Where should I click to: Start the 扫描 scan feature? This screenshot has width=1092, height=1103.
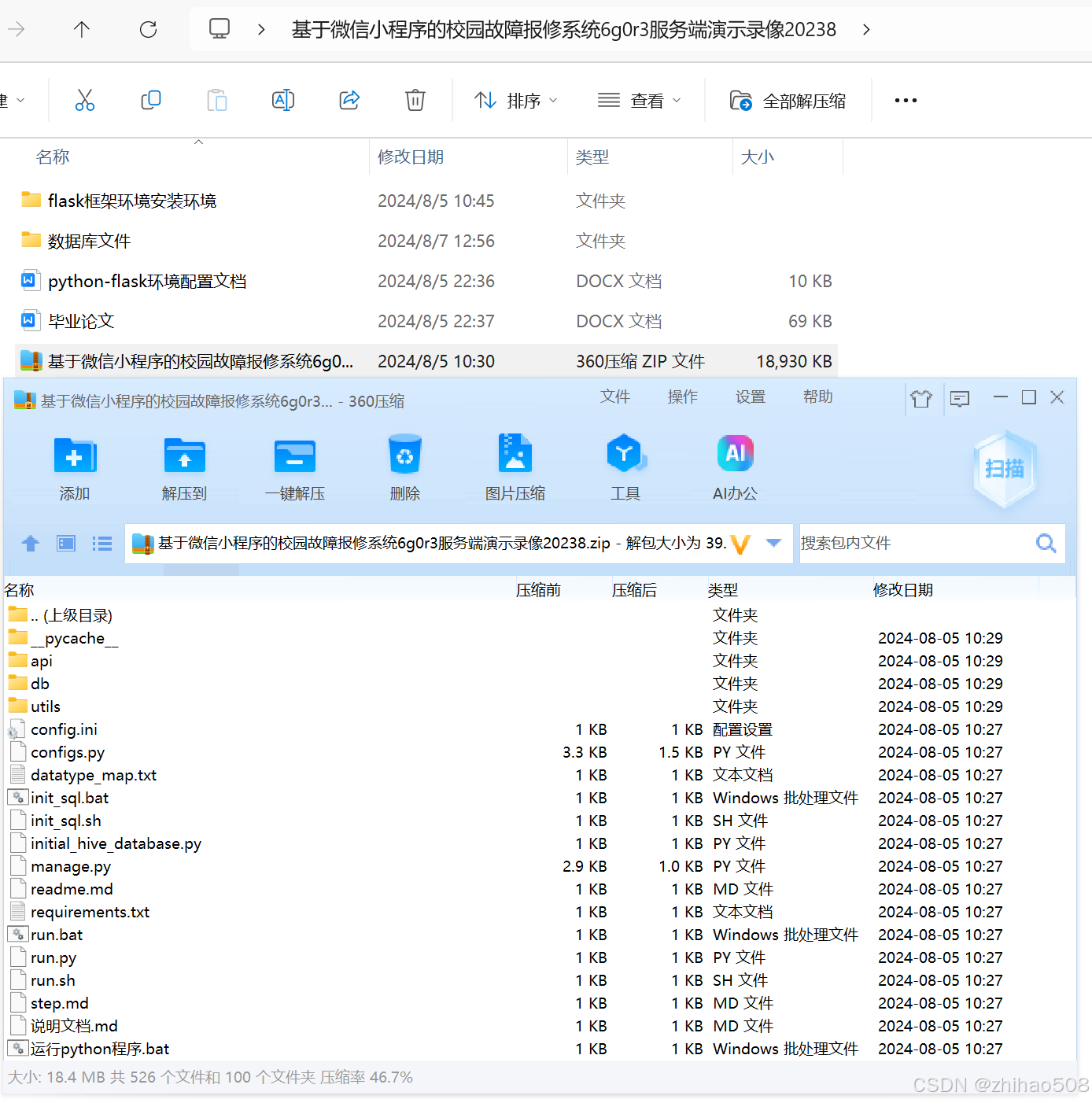(1005, 468)
